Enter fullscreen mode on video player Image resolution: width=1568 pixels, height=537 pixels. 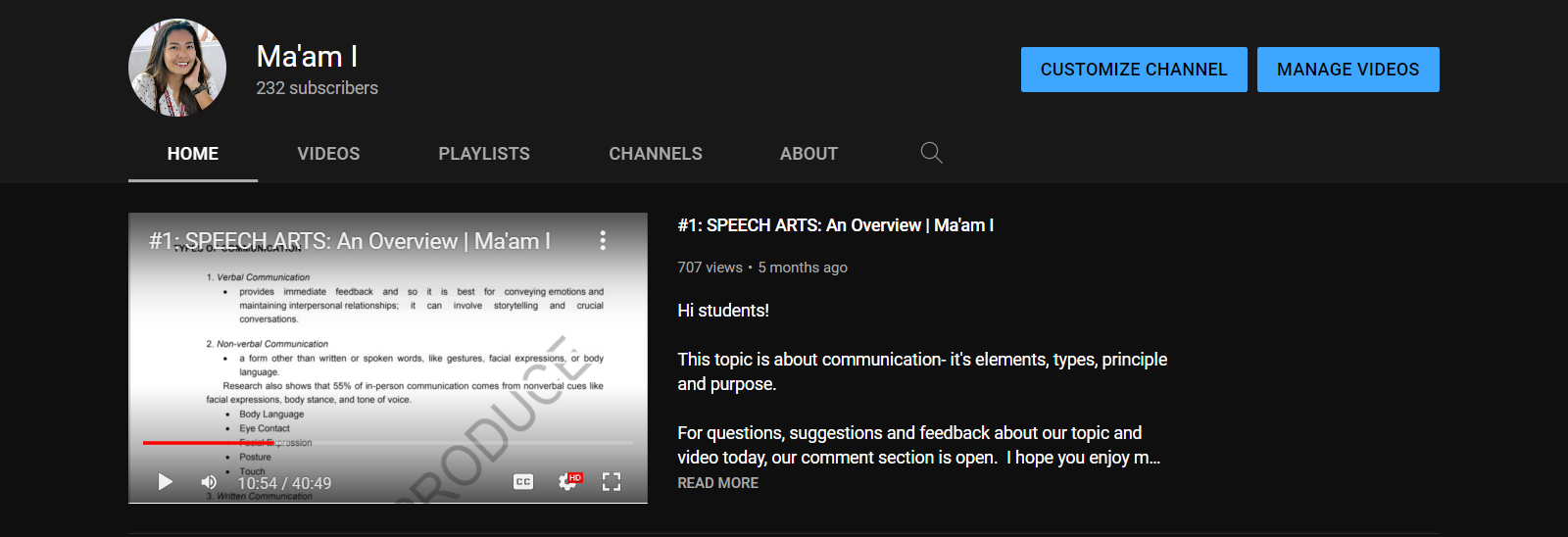point(612,481)
